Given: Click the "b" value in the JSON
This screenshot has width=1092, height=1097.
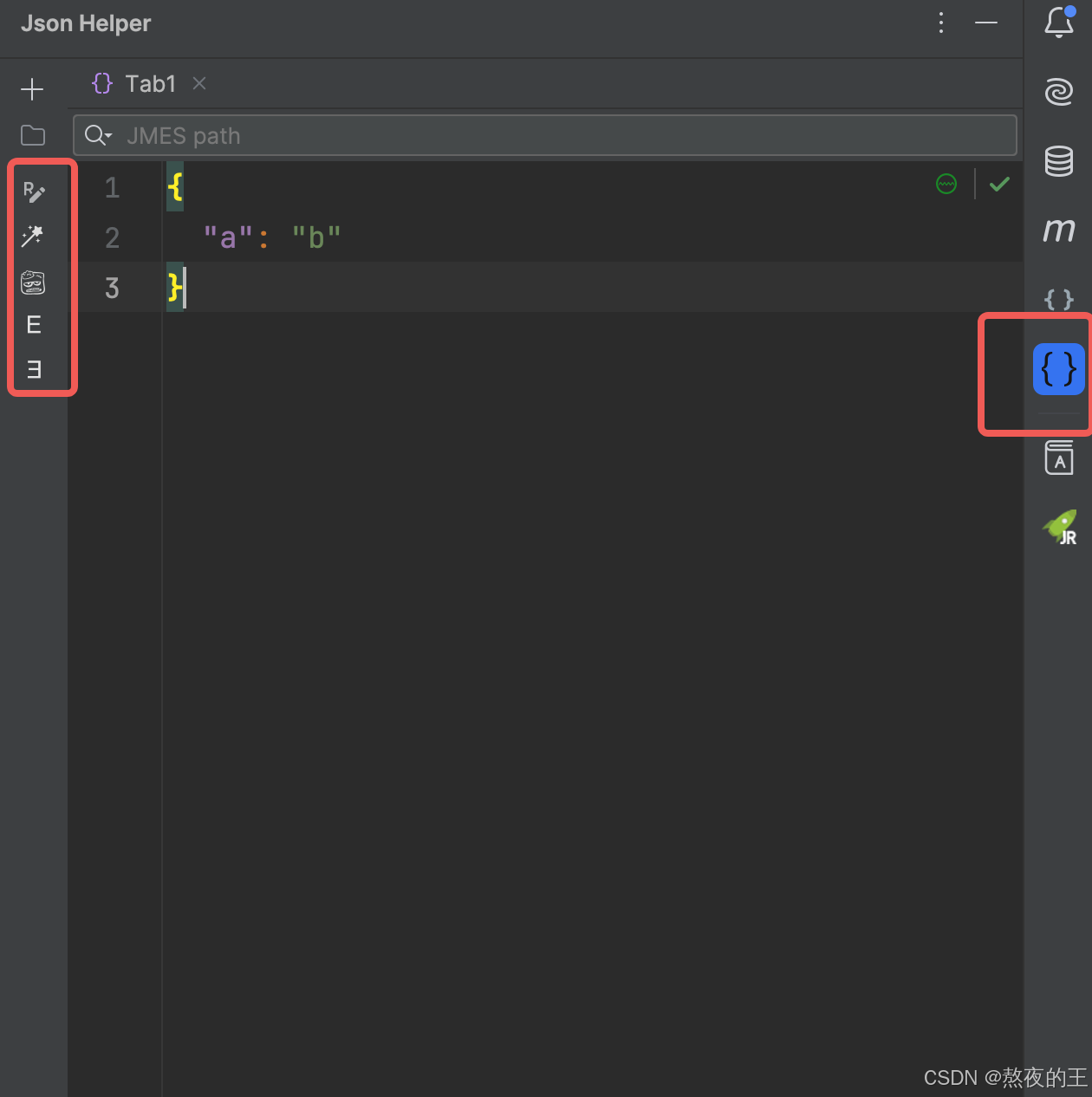Looking at the screenshot, I should click(316, 237).
